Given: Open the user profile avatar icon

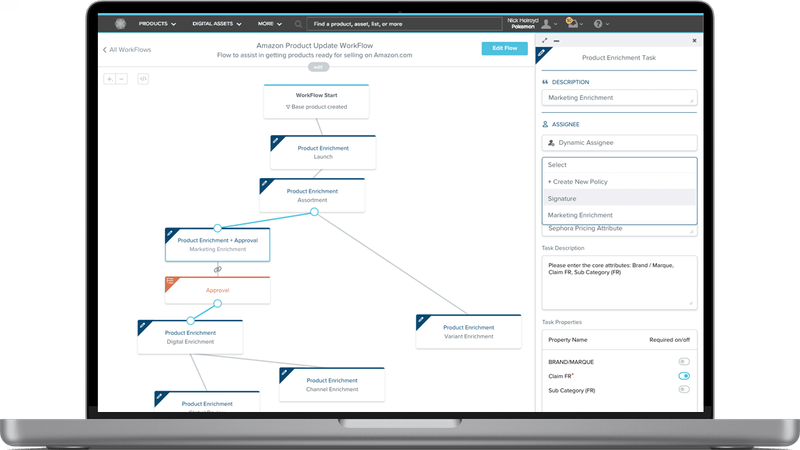Looking at the screenshot, I should [x=546, y=23].
